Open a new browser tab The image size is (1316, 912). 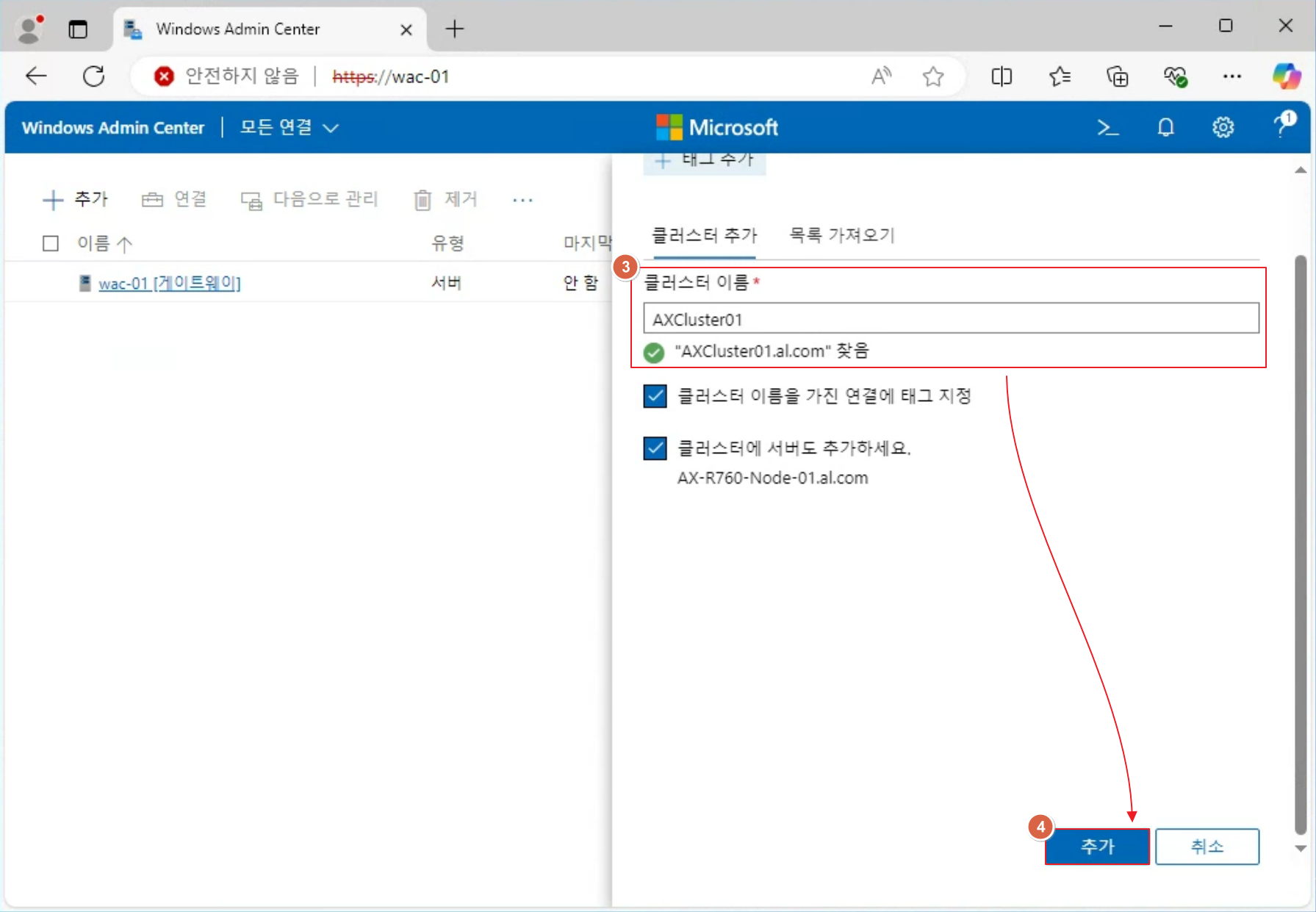pyautogui.click(x=455, y=29)
